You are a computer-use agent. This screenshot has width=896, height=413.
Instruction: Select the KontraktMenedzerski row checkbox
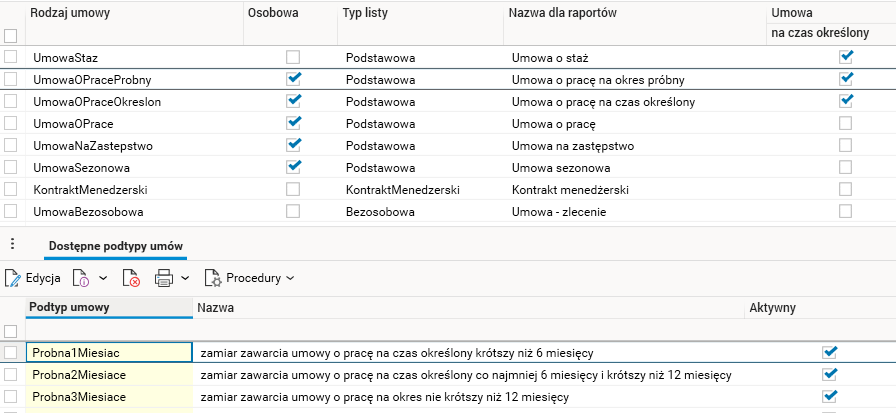point(11,189)
